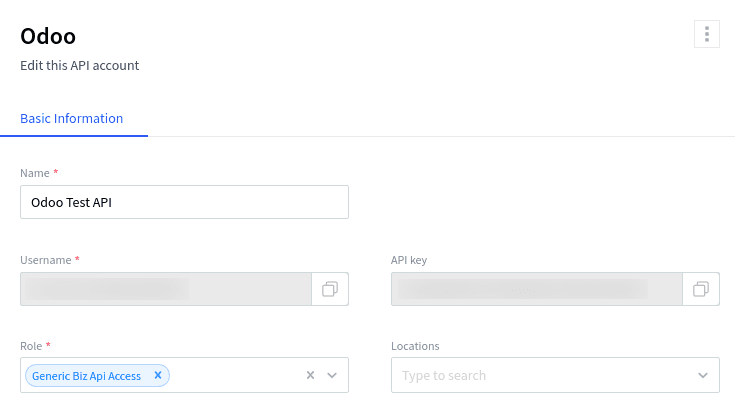
Task: Expand the Role dropdown chevron
Action: (332, 375)
